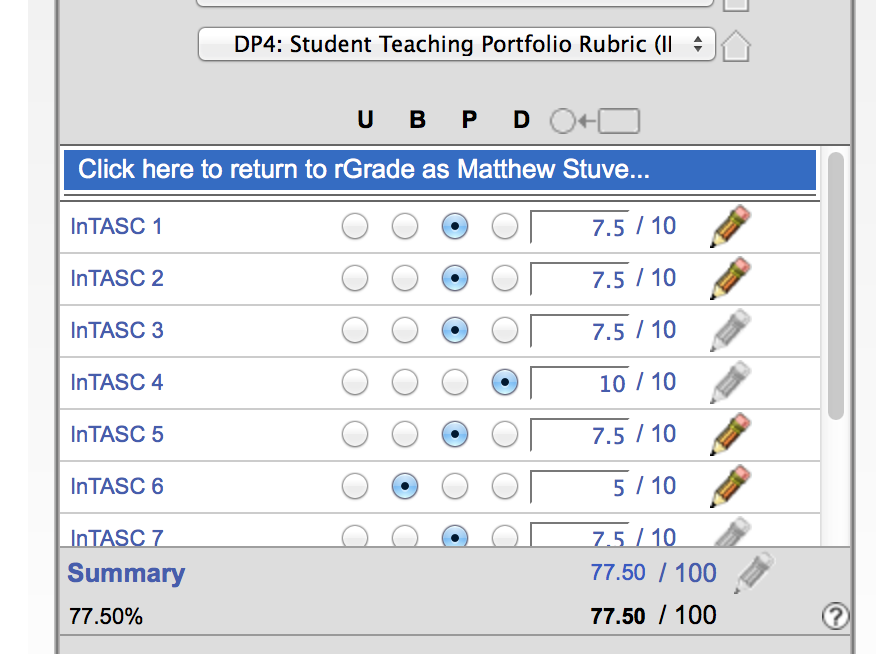Click the InTASC 6 score input field
The image size is (876, 654).
point(580,487)
